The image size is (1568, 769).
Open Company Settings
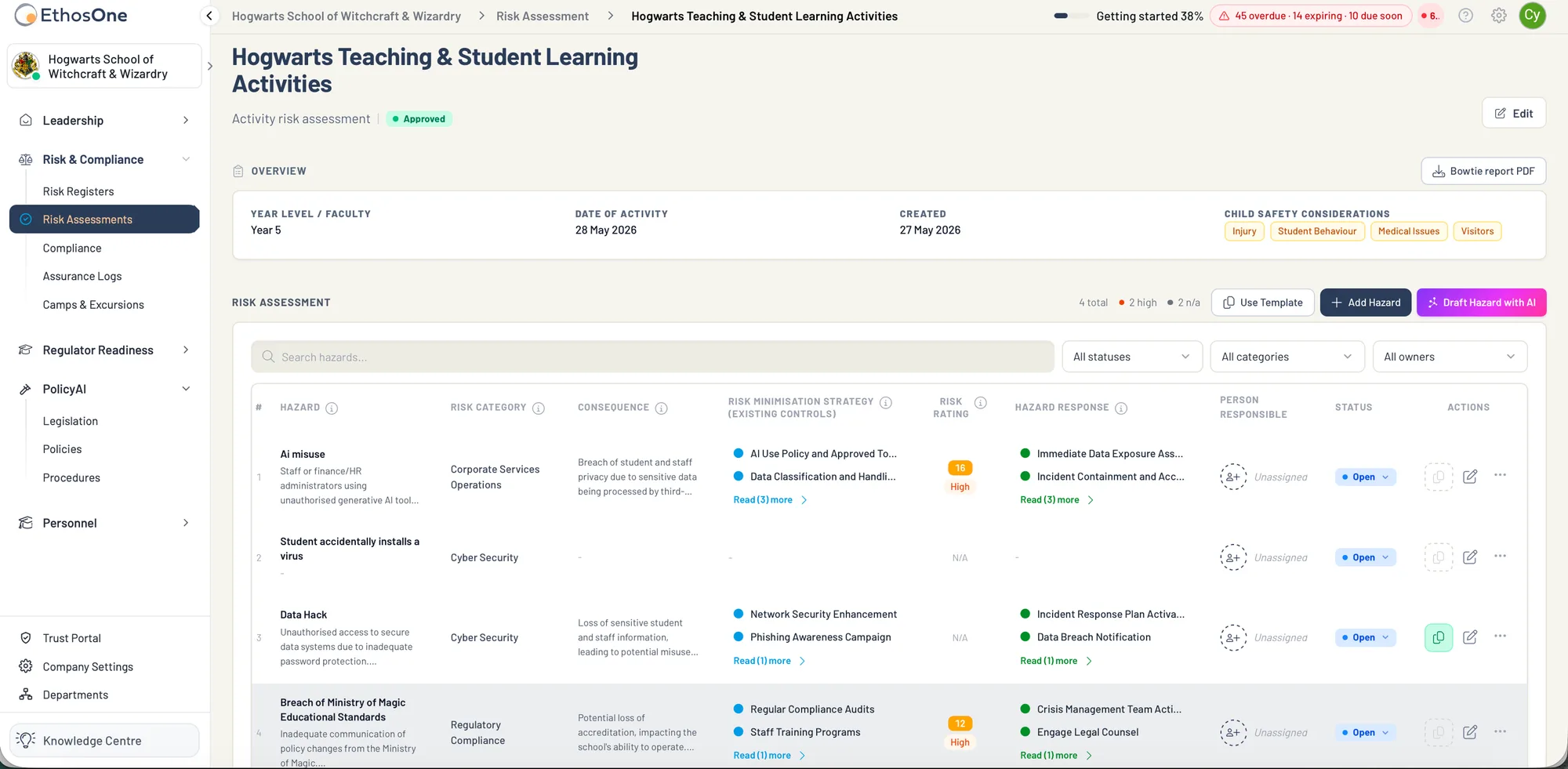tap(88, 666)
